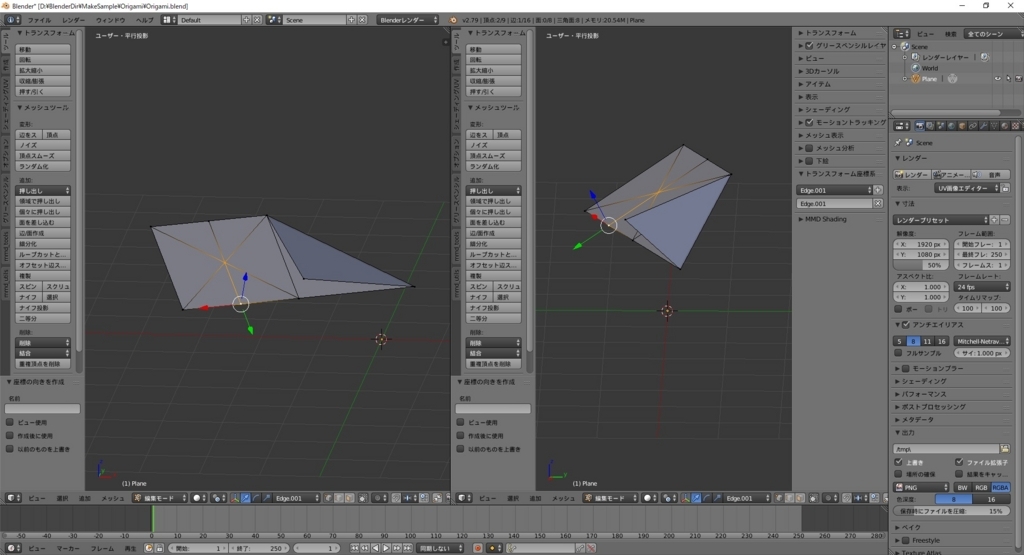This screenshot has height=555, width=1024.
Task: Open the Blenderレンダー engine dropdown
Action: [x=408, y=20]
